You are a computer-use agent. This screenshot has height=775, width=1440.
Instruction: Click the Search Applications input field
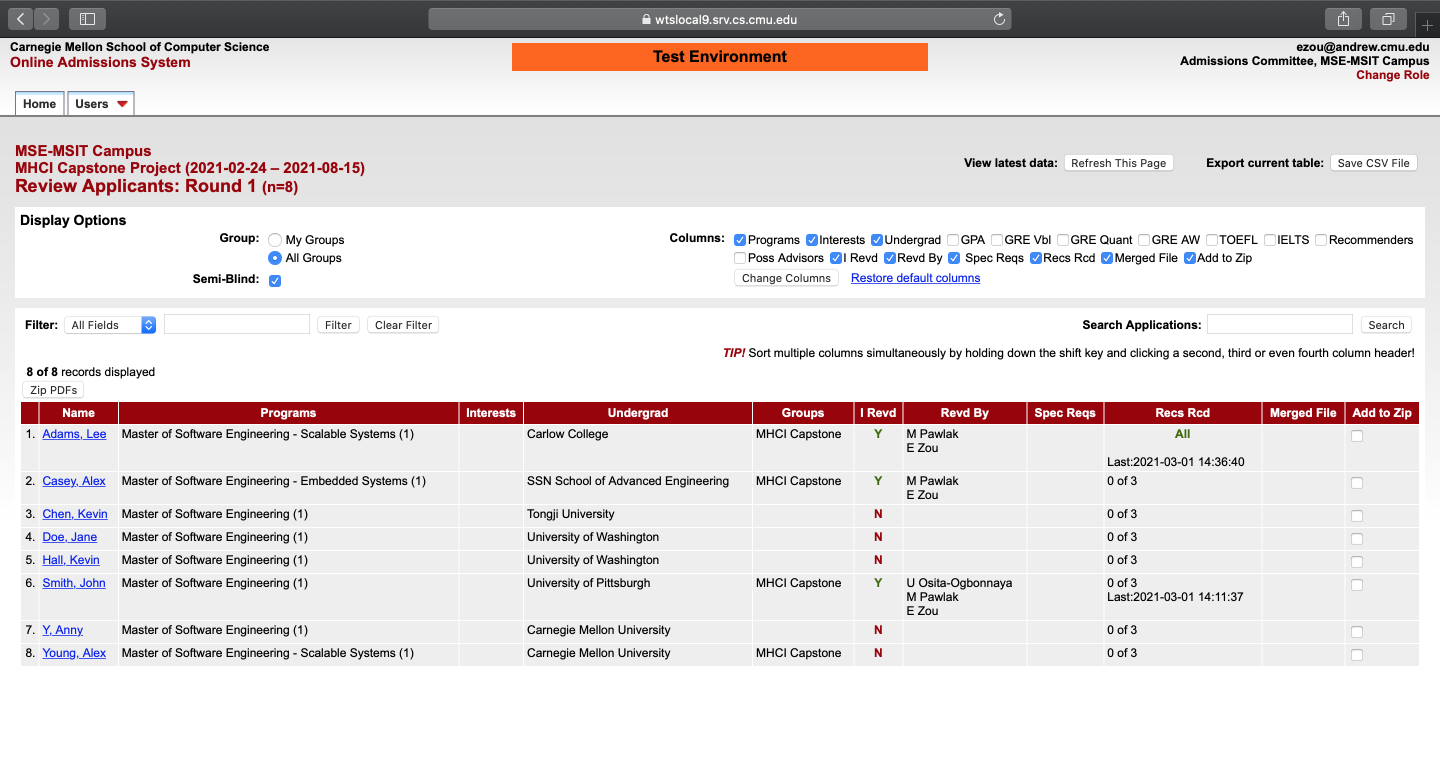(1280, 324)
